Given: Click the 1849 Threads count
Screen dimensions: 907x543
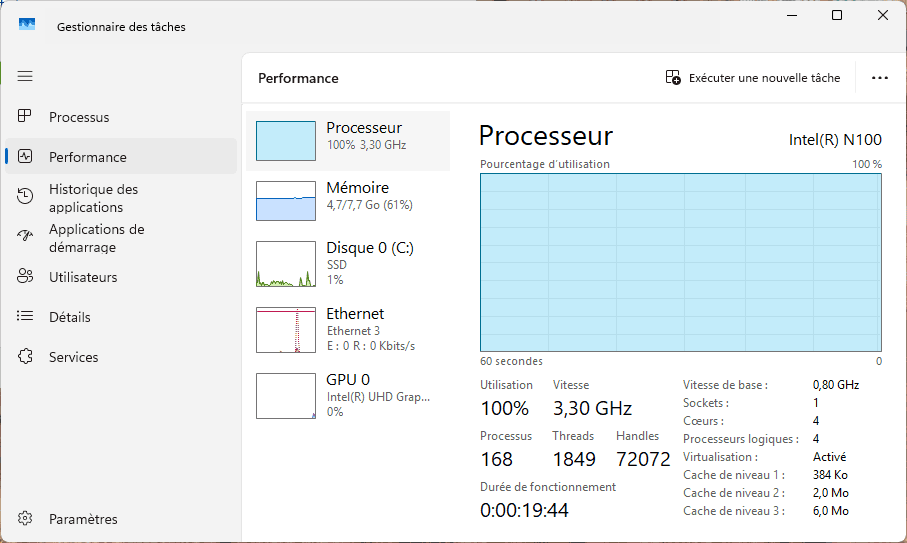Looking at the screenshot, I should [573, 459].
